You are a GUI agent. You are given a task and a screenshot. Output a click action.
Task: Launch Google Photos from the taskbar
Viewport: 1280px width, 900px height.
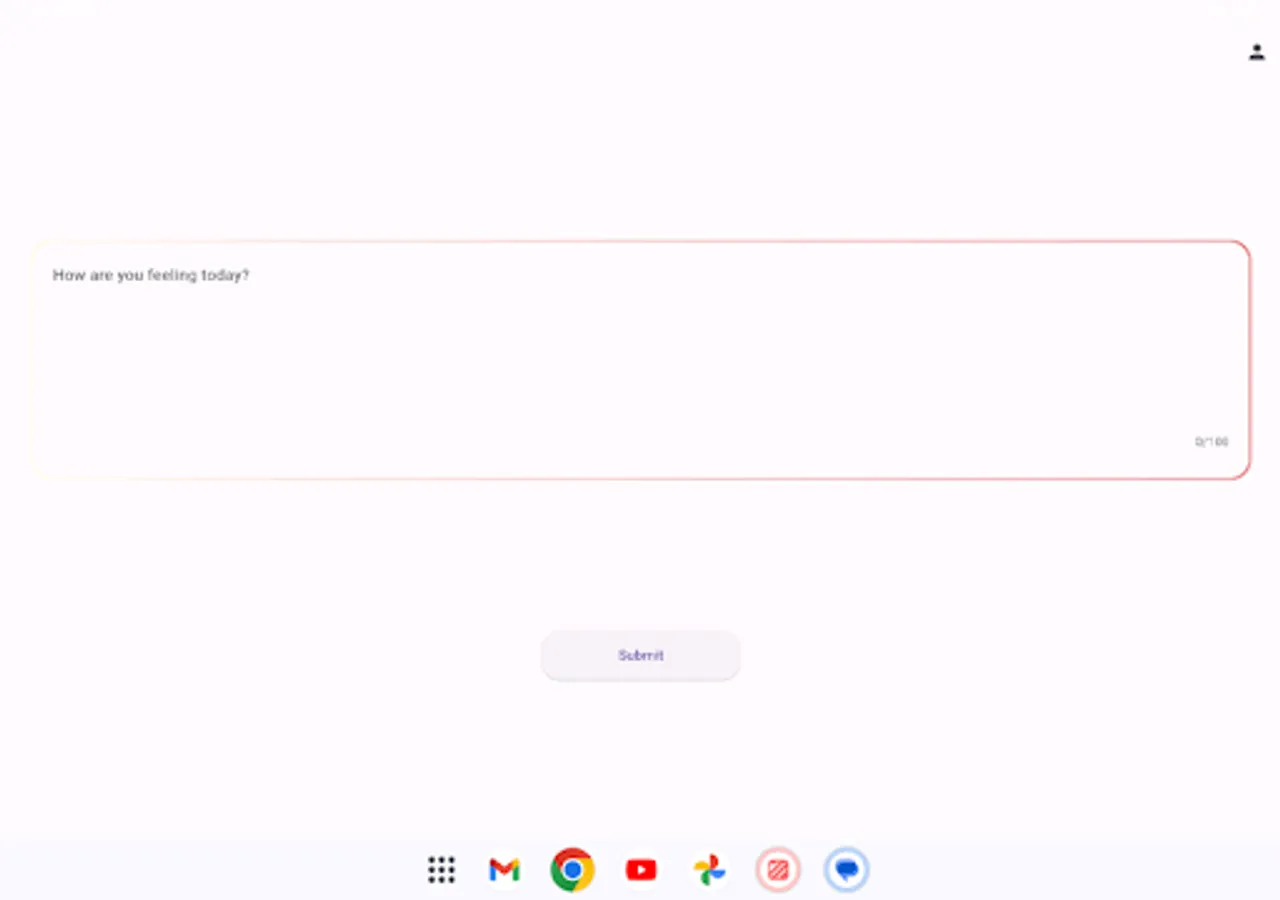(x=709, y=870)
